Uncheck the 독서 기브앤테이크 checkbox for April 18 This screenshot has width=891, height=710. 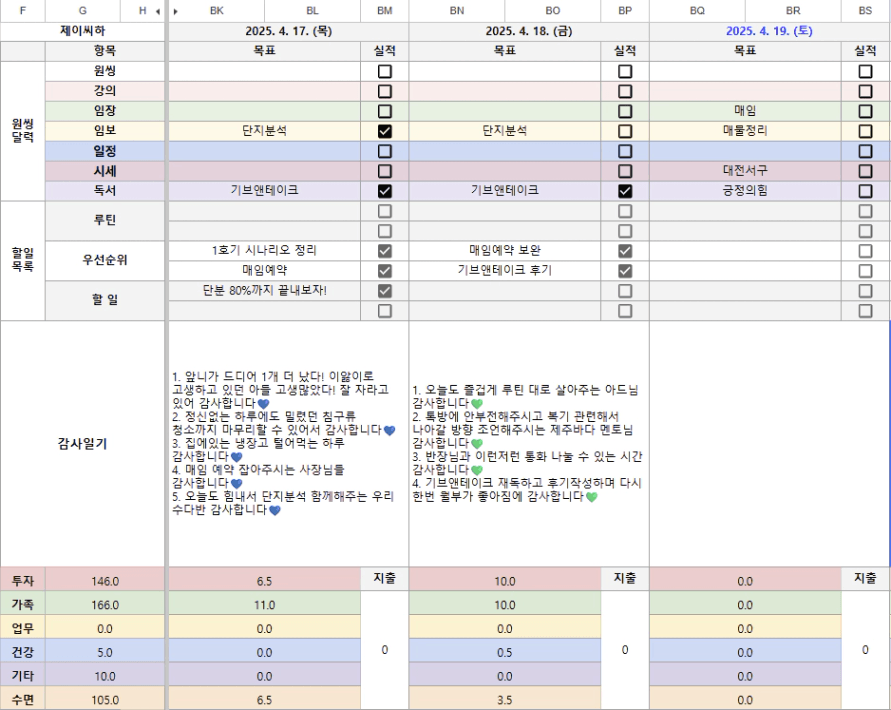point(625,191)
